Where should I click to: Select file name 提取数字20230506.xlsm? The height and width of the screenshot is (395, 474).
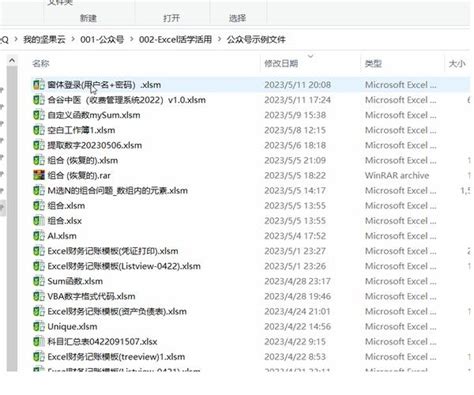click(x=95, y=145)
